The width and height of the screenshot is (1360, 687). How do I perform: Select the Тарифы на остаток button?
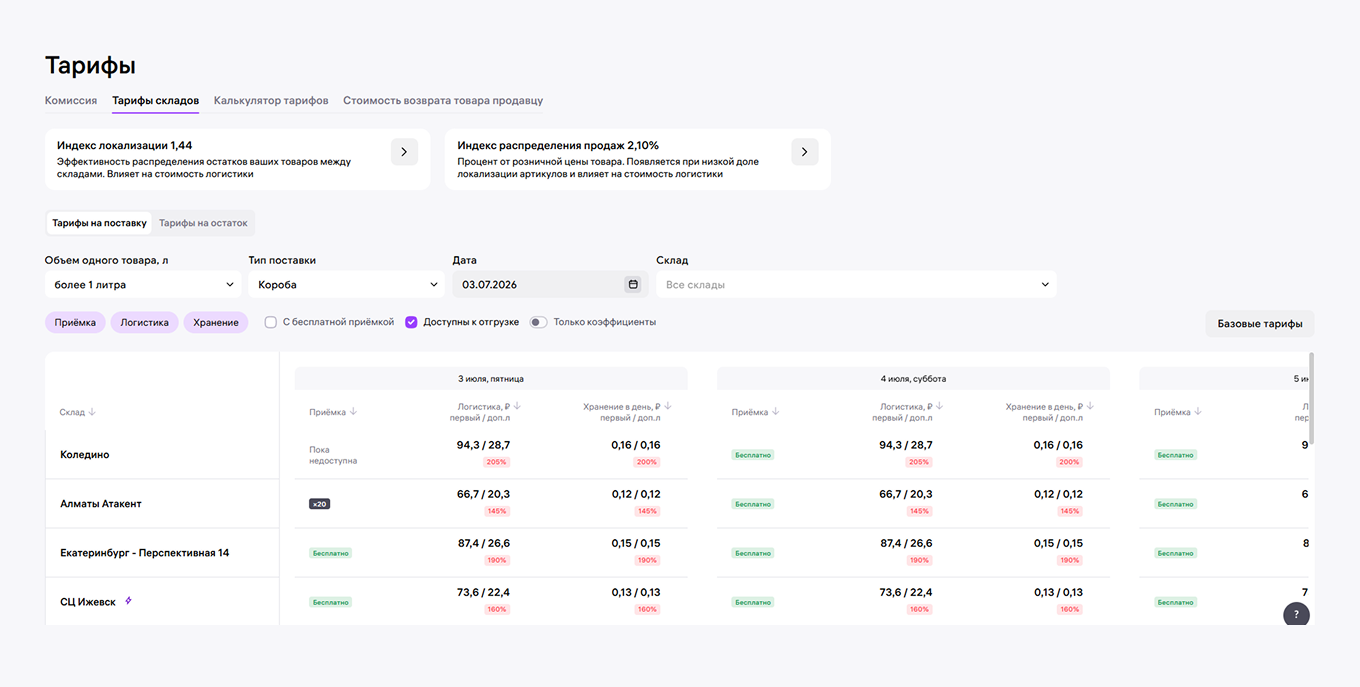pyautogui.click(x=203, y=223)
